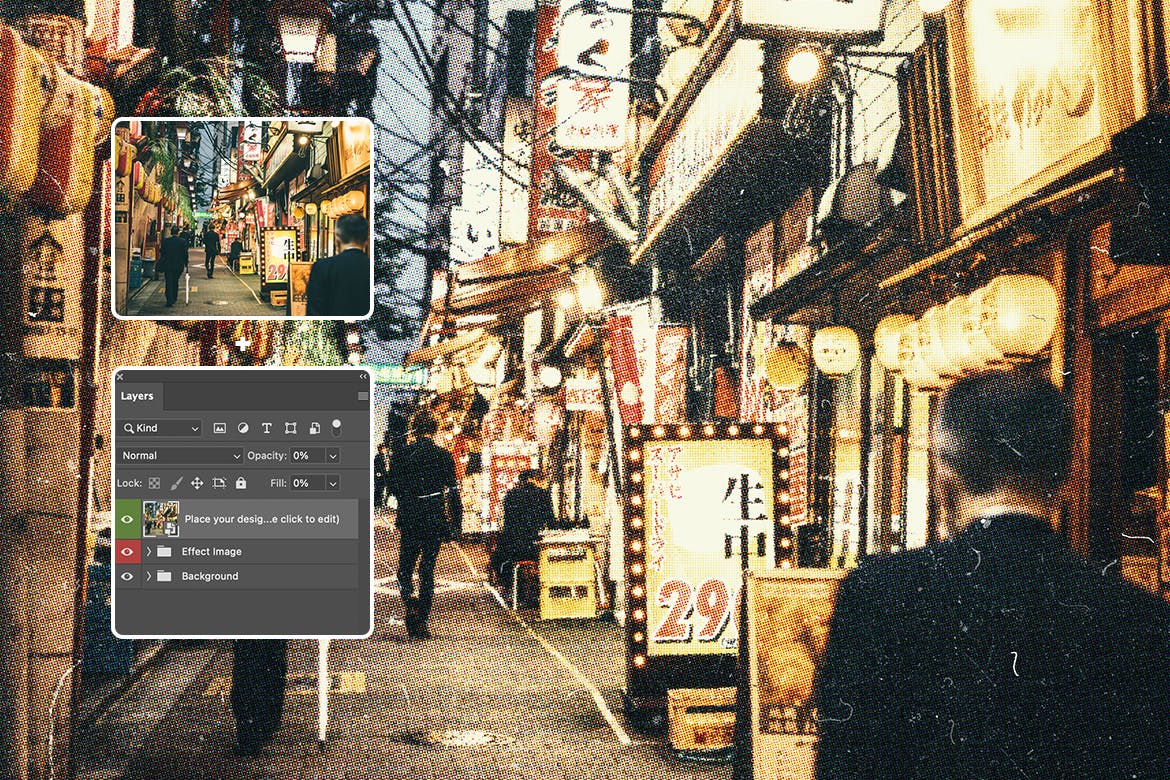The width and height of the screenshot is (1170, 780).
Task: Filter for pixel layers in Layers panel
Action: point(220,428)
